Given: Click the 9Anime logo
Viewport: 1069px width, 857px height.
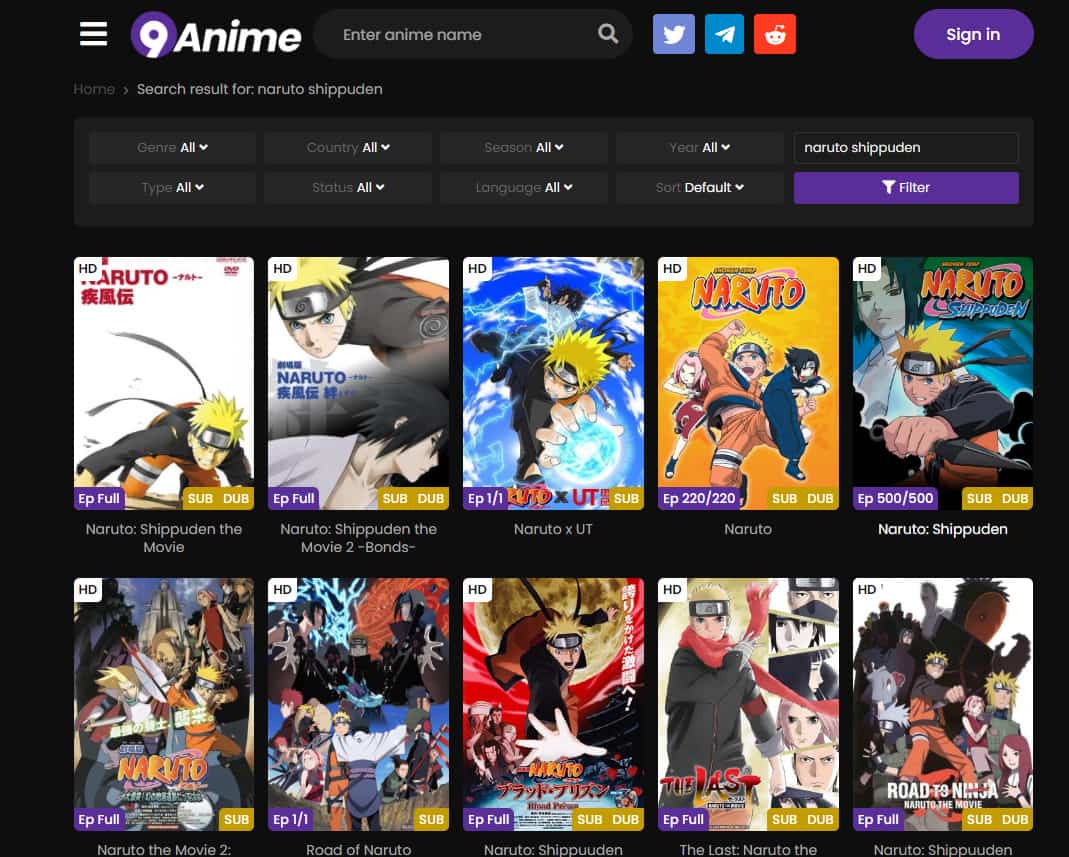Looking at the screenshot, I should point(216,35).
